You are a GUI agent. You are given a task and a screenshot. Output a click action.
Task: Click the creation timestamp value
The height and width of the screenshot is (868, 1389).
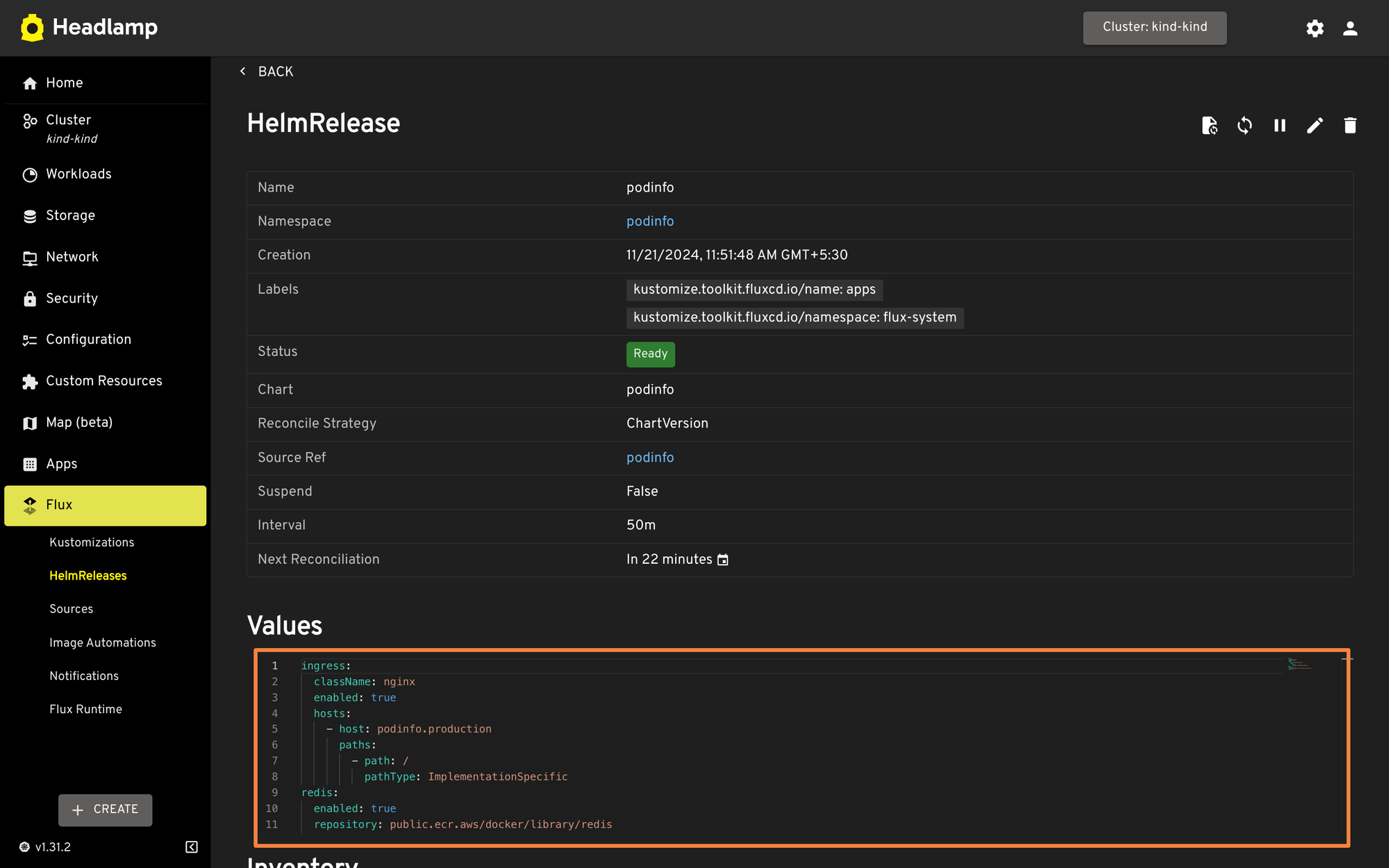(x=737, y=256)
